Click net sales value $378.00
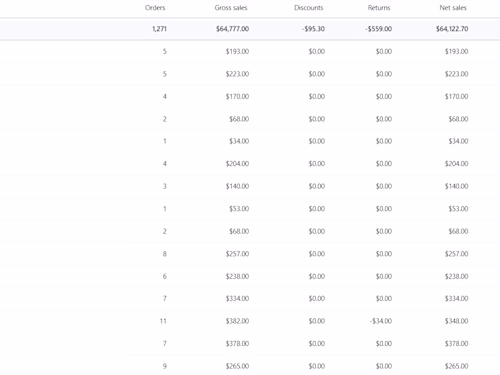This screenshot has width=500, height=375. pyautogui.click(x=456, y=344)
